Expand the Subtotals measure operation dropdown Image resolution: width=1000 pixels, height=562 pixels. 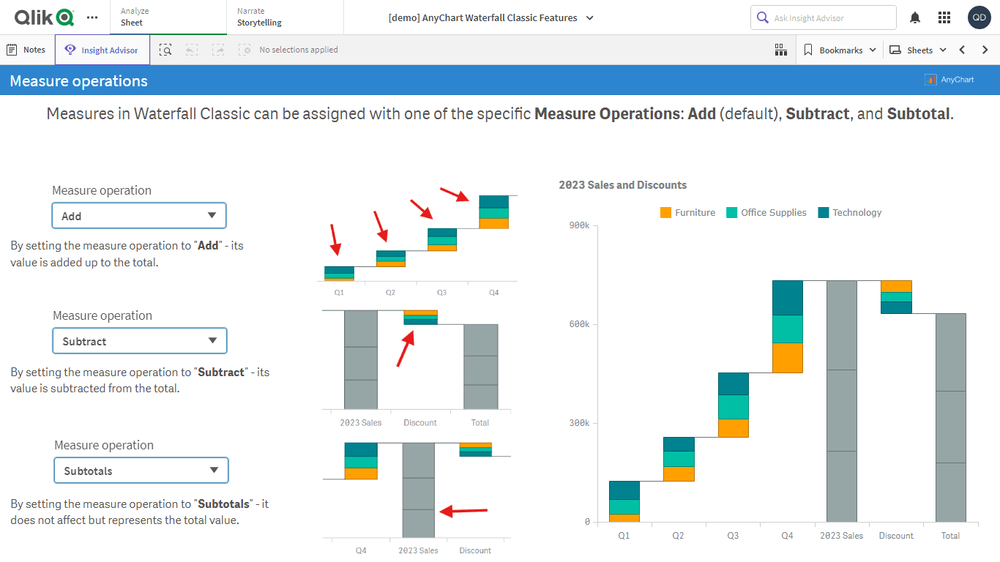(x=140, y=470)
